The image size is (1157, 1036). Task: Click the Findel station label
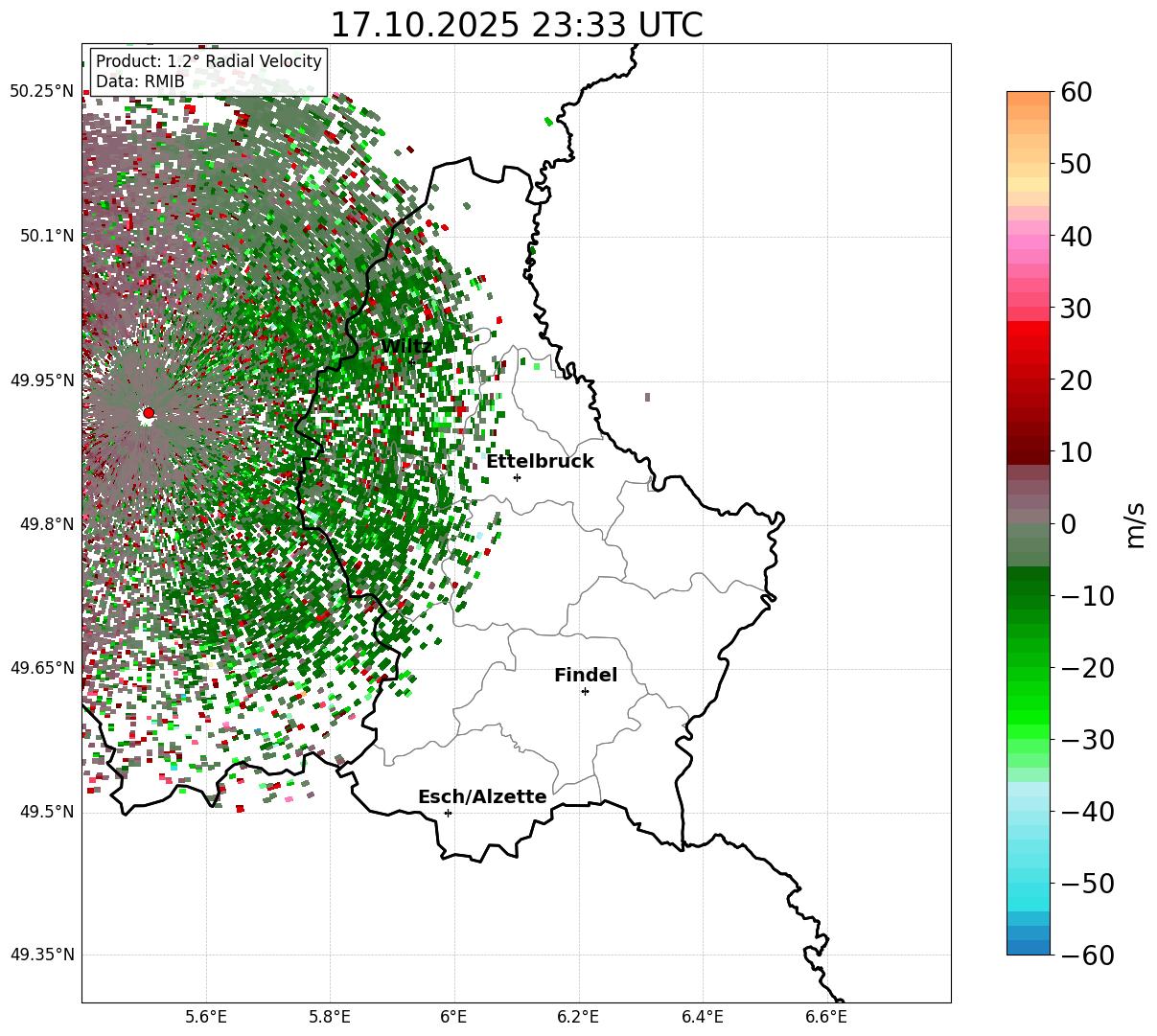586,676
